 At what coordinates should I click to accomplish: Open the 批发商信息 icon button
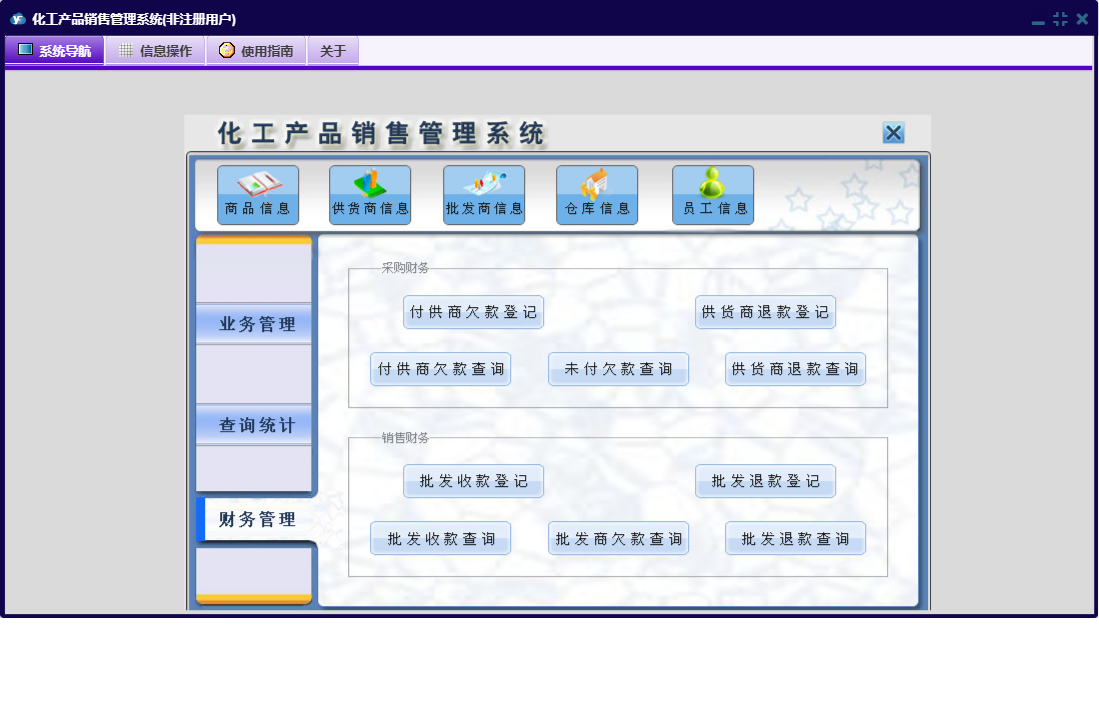click(484, 195)
